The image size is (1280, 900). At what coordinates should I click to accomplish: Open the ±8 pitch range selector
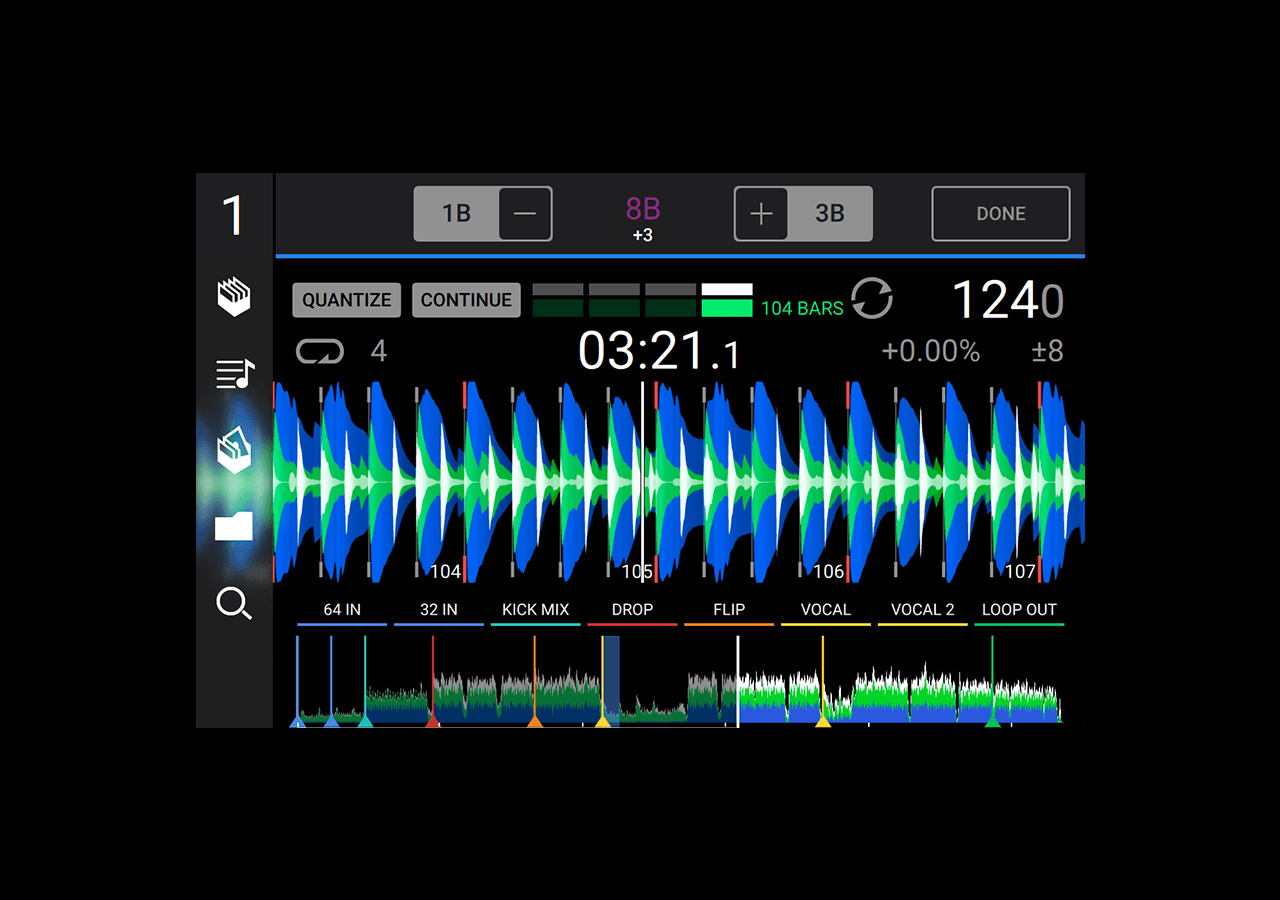(x=1047, y=352)
